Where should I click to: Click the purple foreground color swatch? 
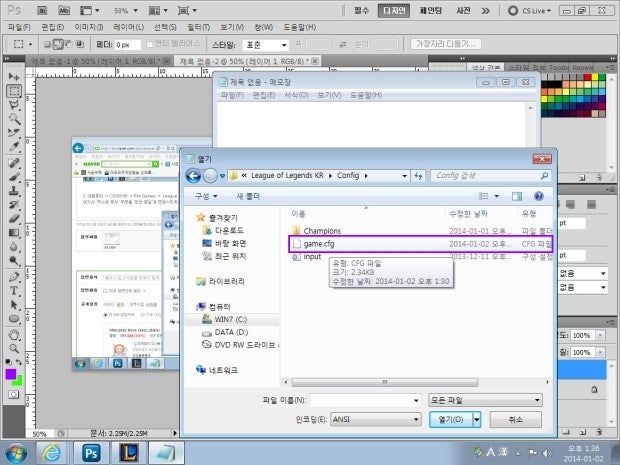[x=11, y=375]
